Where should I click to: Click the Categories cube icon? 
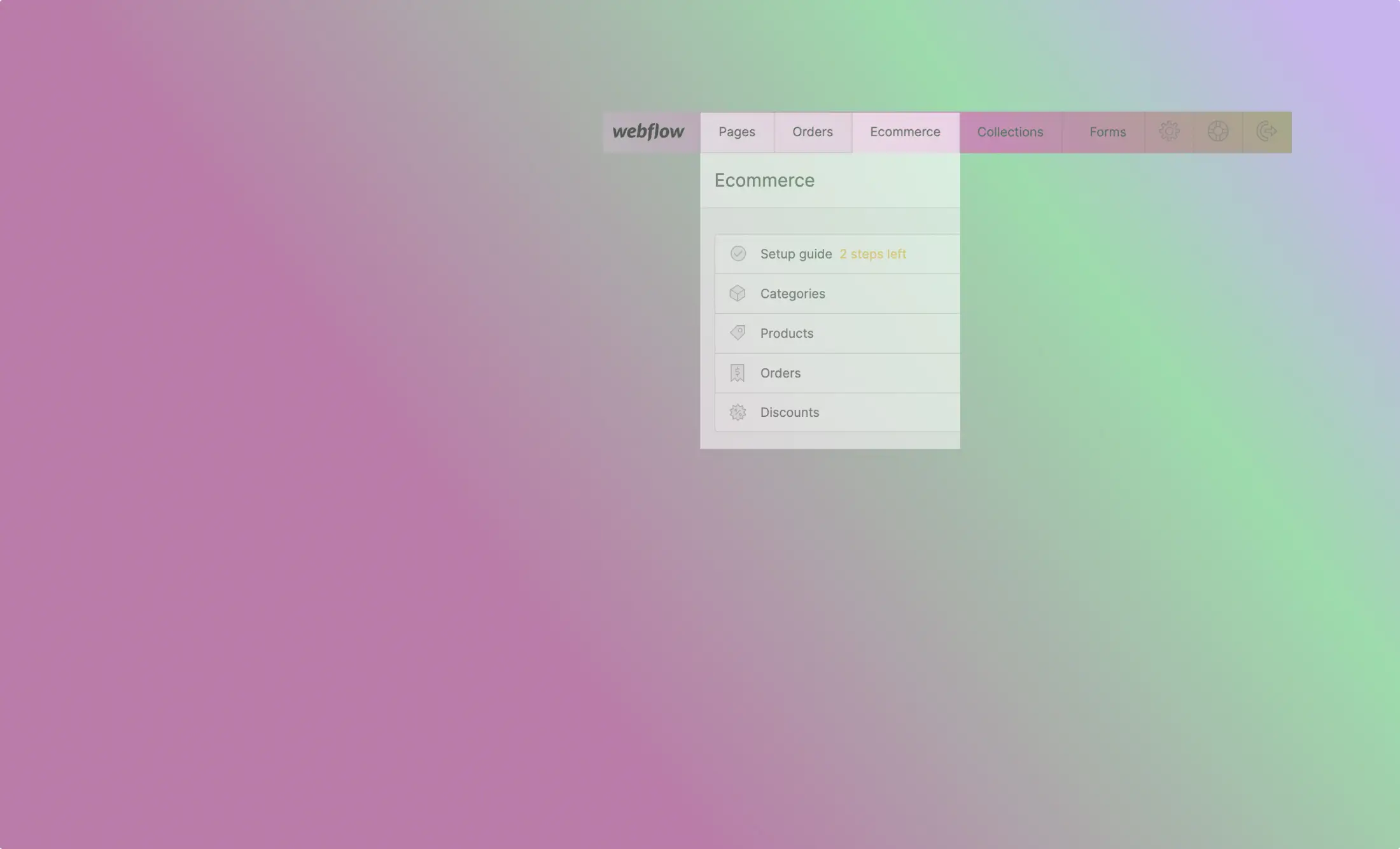coord(738,293)
